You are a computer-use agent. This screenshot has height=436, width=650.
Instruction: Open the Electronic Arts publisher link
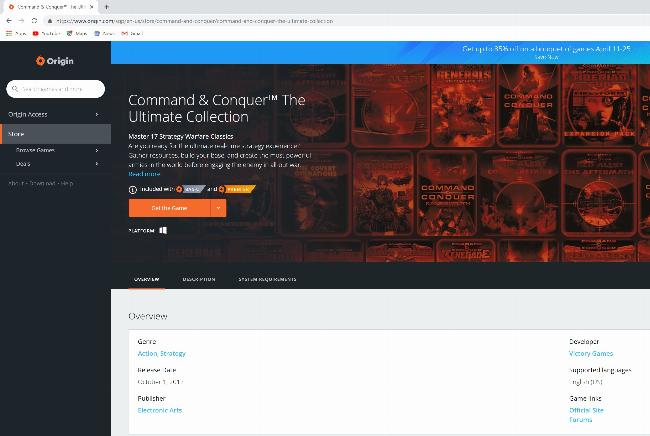160,410
